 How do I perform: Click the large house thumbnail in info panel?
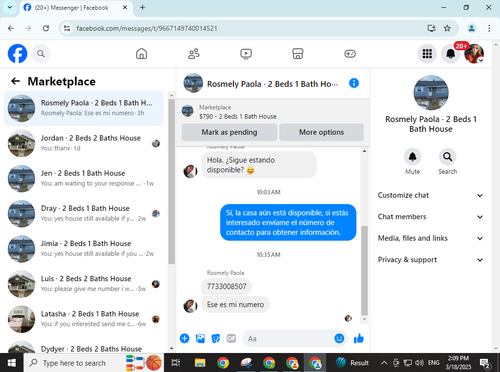click(x=431, y=93)
